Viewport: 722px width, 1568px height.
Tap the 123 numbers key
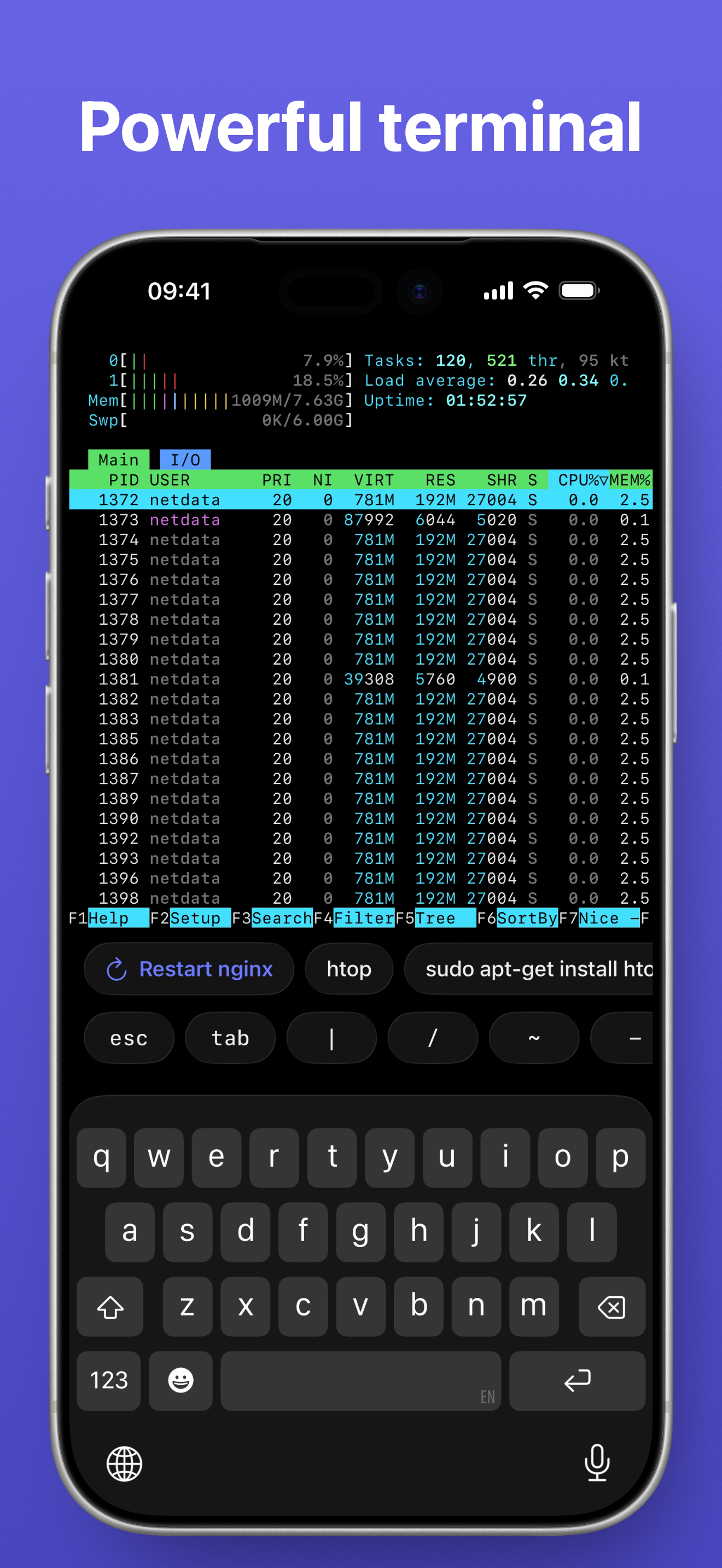point(109,1380)
